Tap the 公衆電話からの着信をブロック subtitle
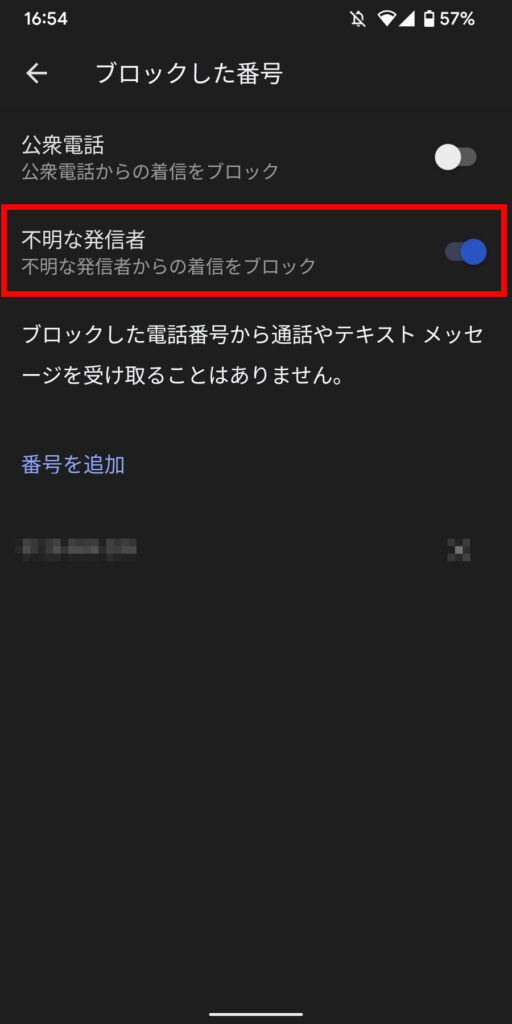The width and height of the screenshot is (512, 1024). click(150, 172)
